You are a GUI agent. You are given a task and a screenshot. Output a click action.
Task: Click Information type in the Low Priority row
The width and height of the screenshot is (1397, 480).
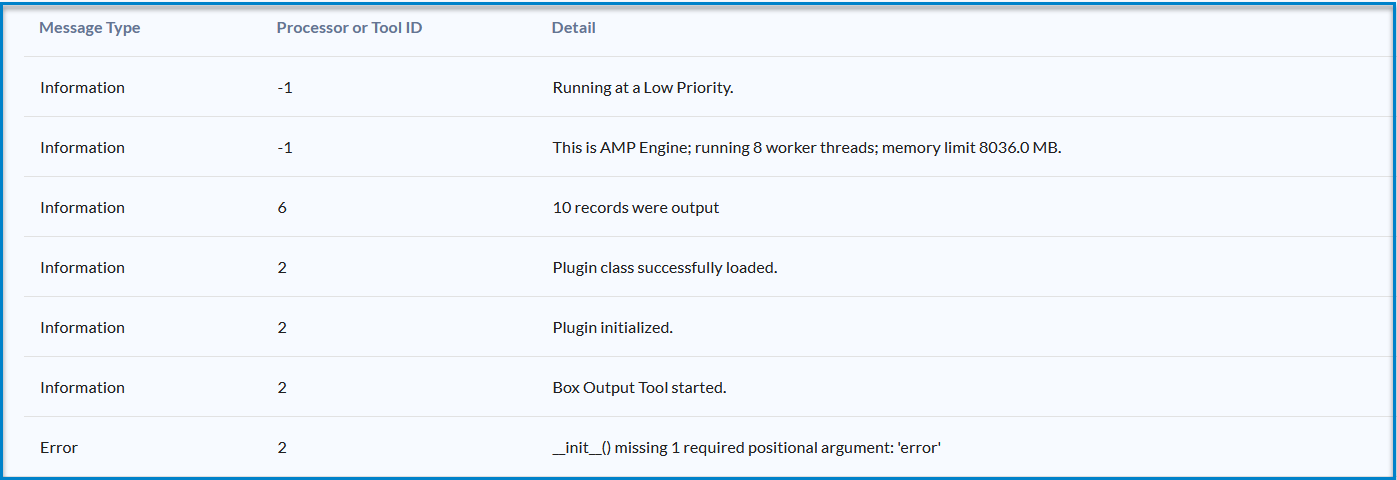pos(82,88)
